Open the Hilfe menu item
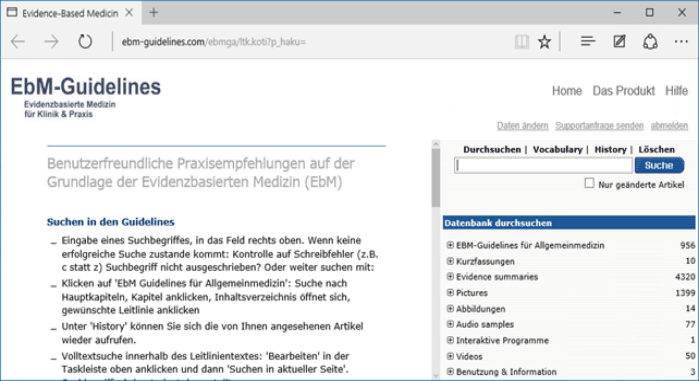The height and width of the screenshot is (381, 699). point(676,91)
